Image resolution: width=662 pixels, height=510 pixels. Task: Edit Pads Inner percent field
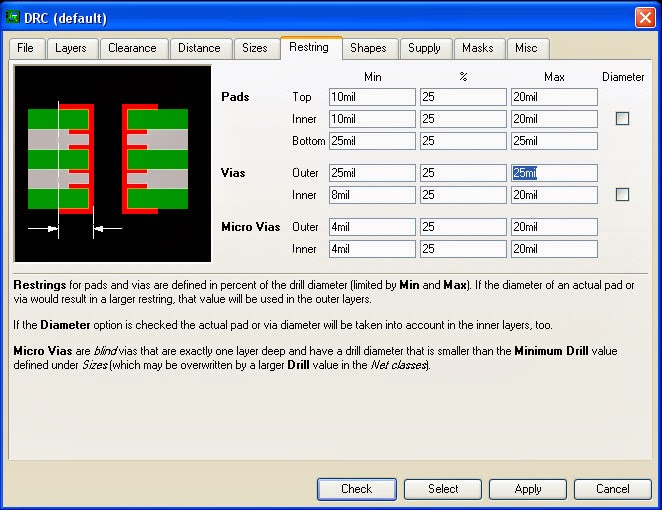pyautogui.click(x=463, y=119)
